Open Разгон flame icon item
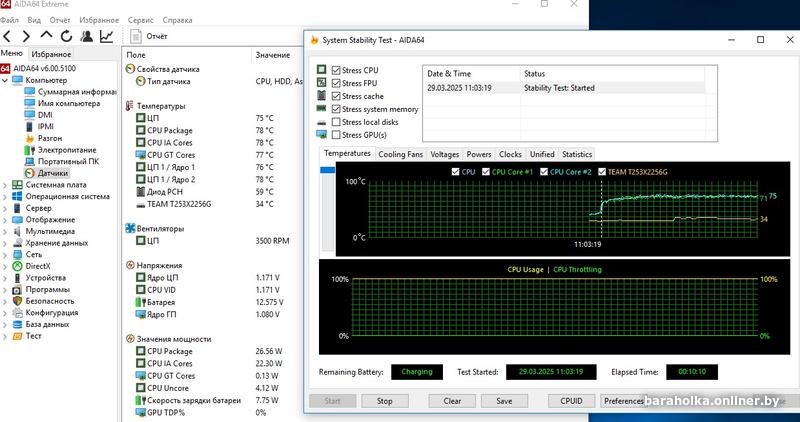 30,138
